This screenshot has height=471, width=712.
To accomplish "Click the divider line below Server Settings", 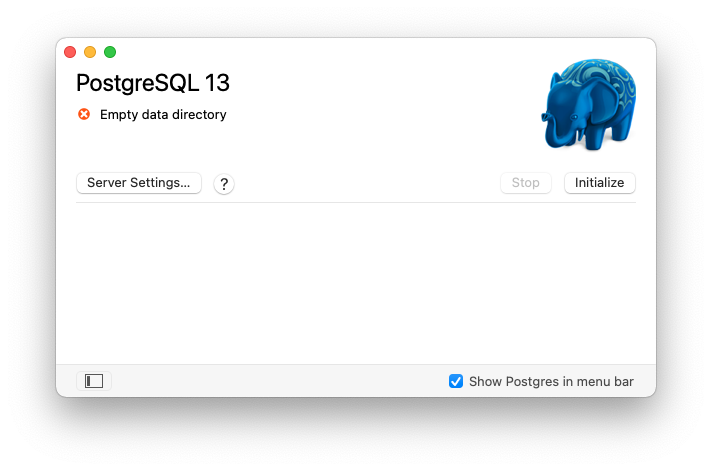I will point(355,202).
